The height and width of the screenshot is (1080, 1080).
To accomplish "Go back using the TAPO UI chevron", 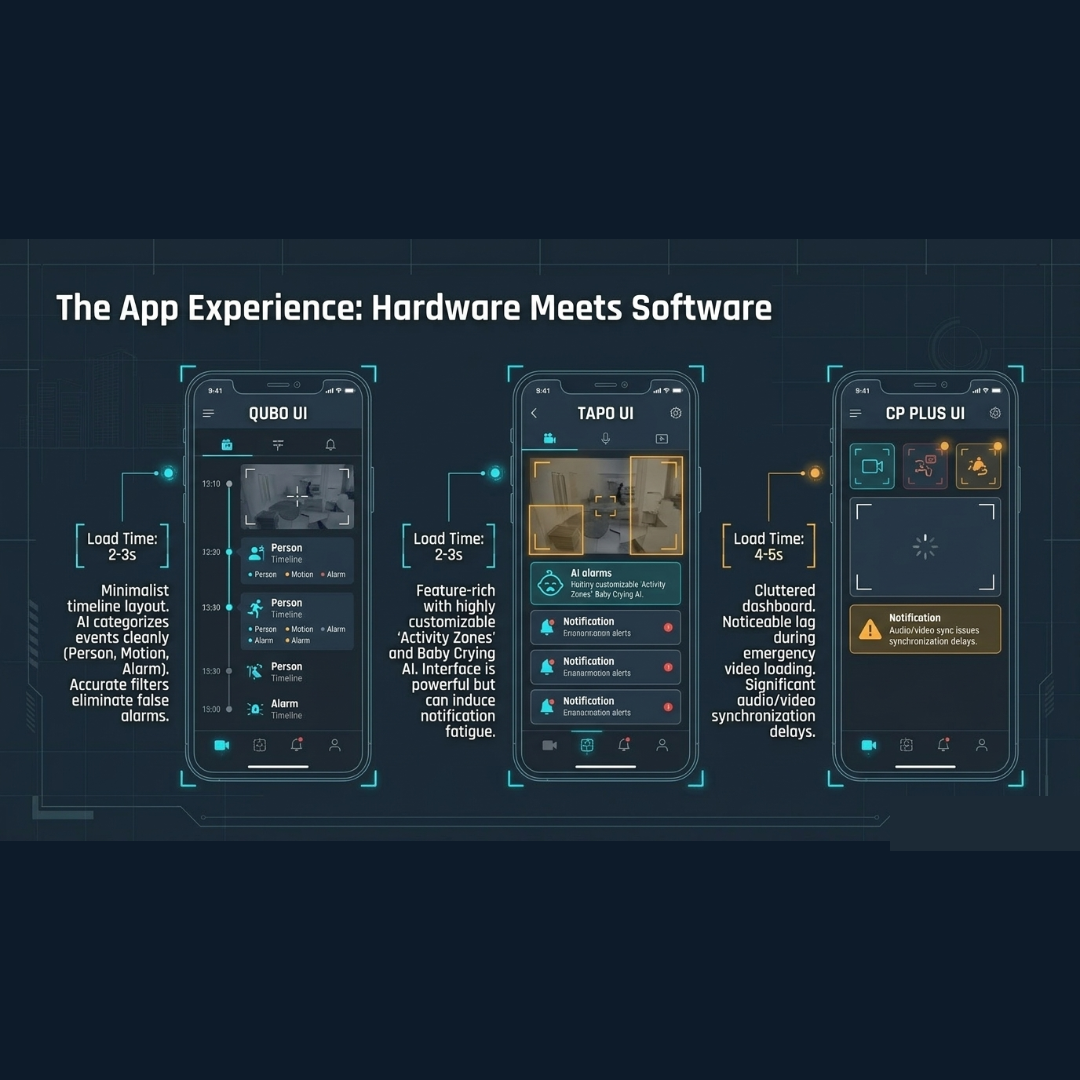I will 534,413.
